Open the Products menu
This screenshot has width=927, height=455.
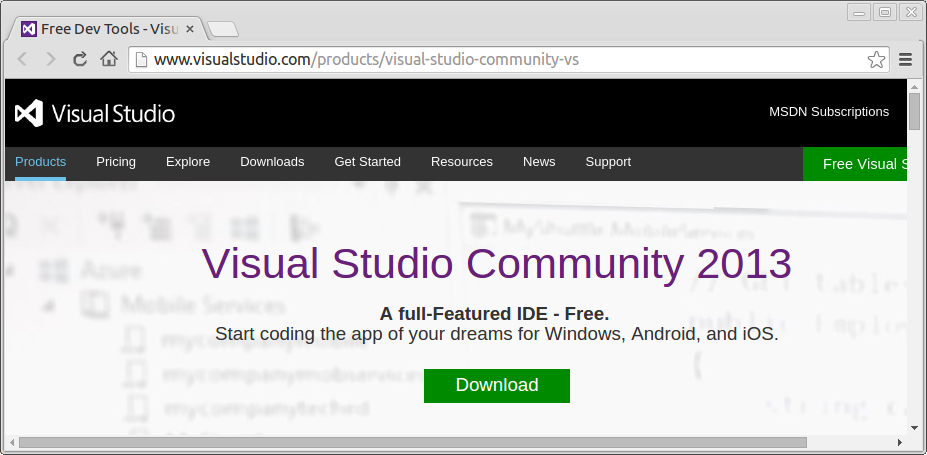[x=40, y=162]
